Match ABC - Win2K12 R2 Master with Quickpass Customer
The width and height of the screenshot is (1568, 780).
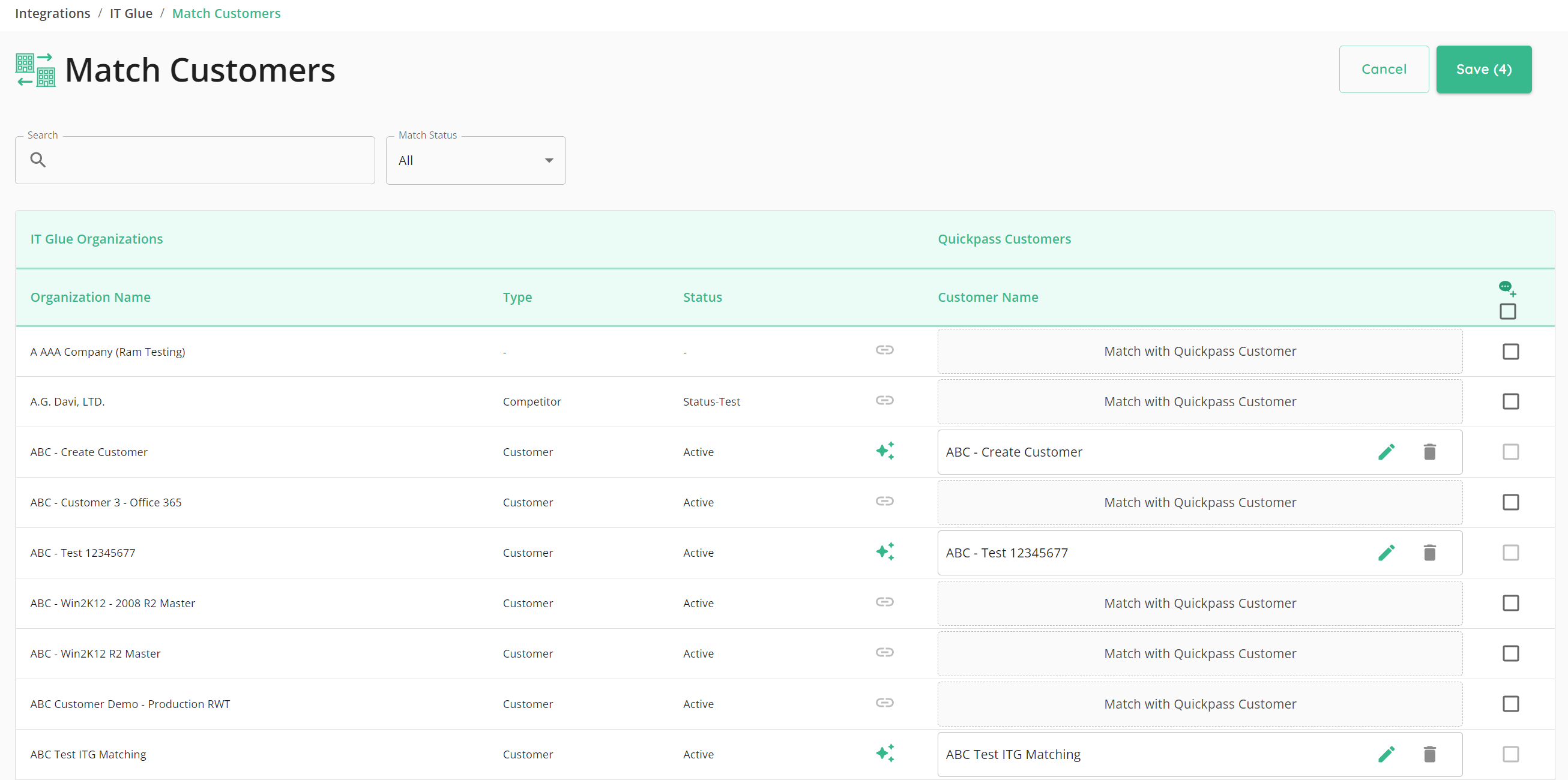[1200, 653]
